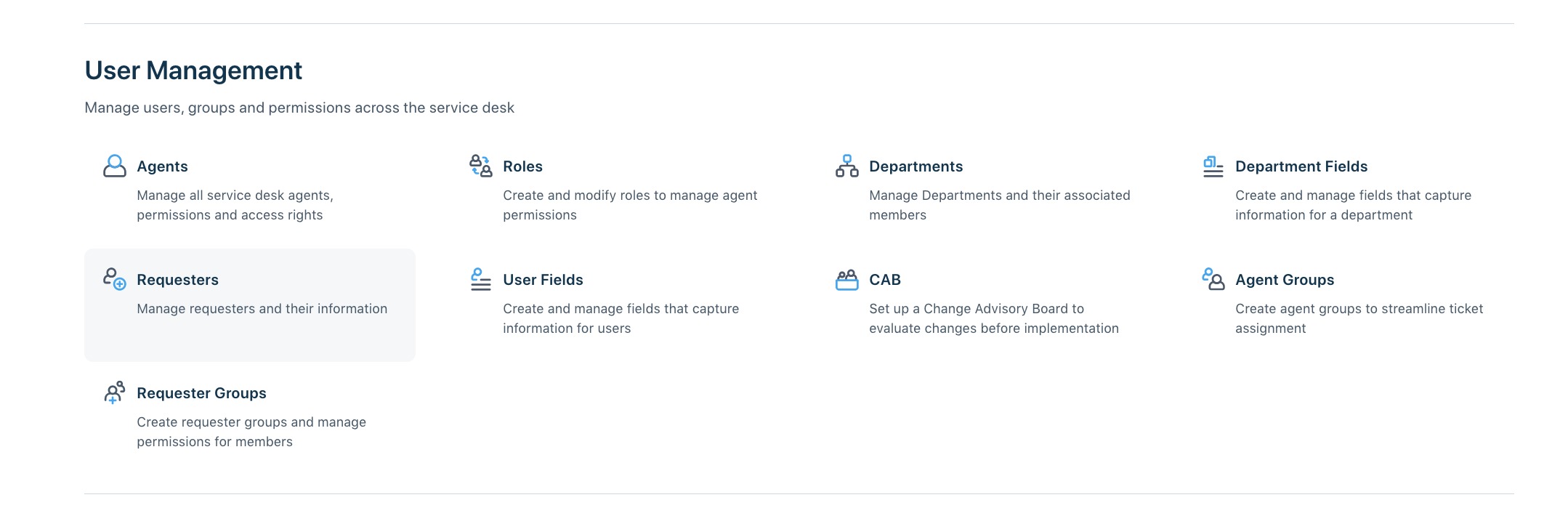
Task: Click the User Fields icon
Action: (480, 279)
